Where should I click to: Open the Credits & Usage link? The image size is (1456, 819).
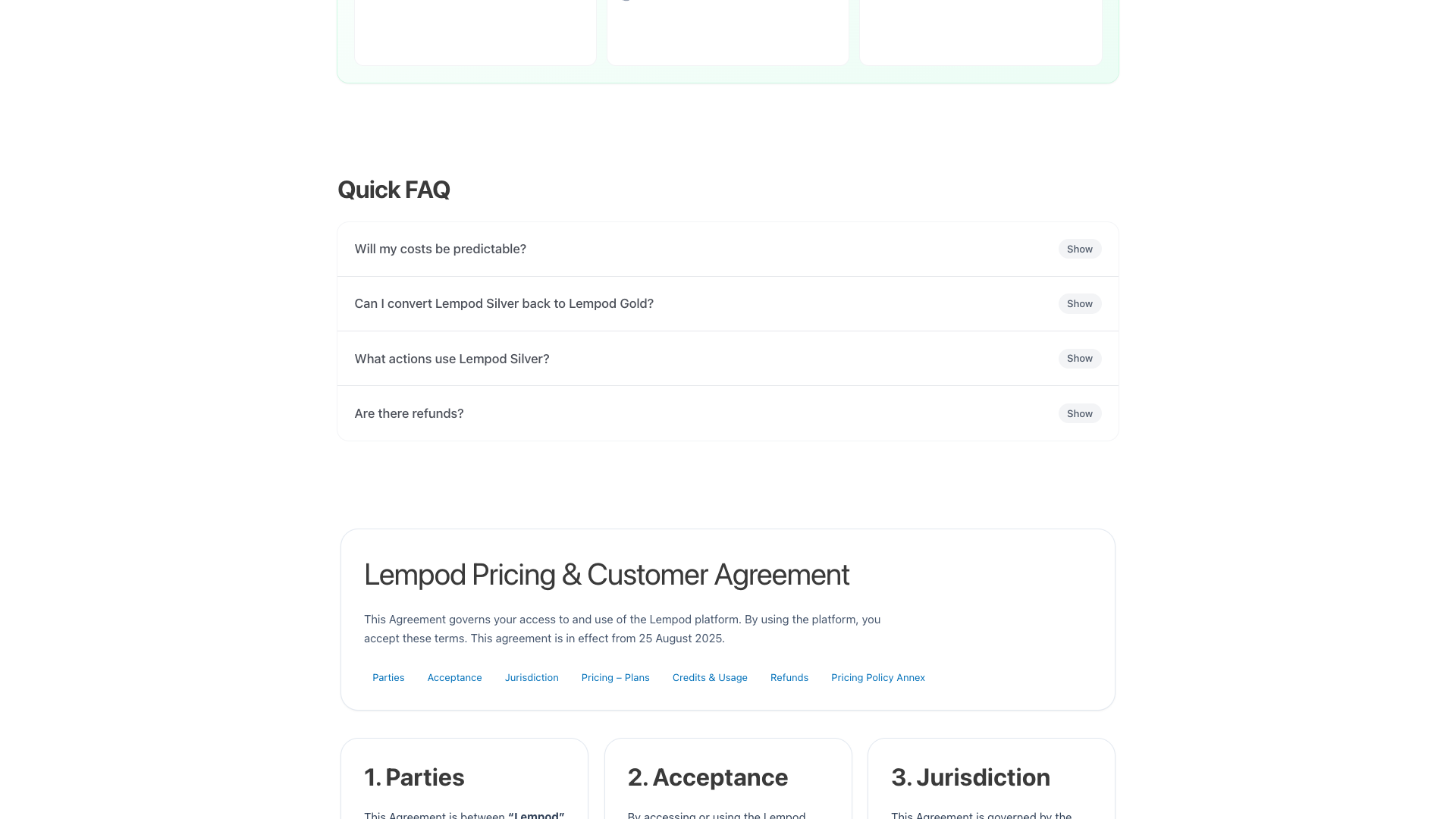710,677
